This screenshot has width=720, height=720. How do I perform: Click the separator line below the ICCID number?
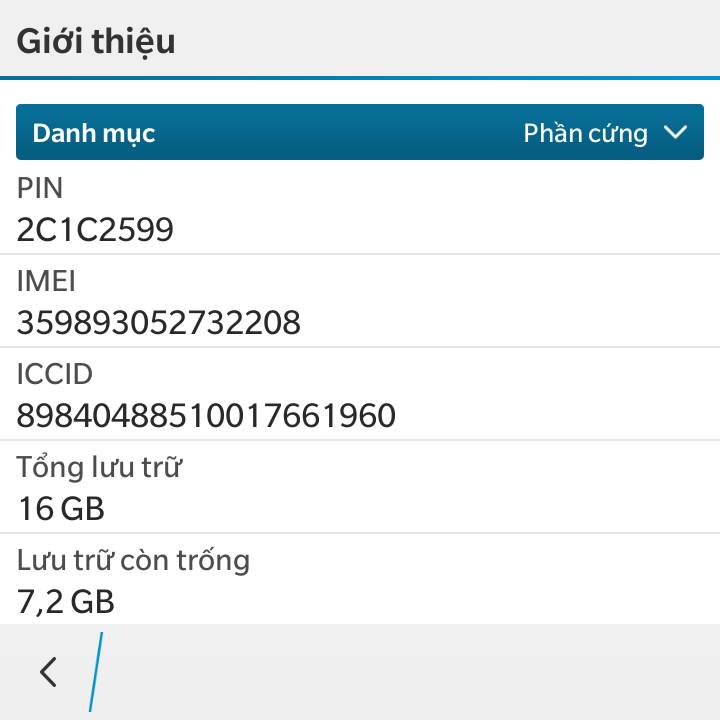tap(360, 440)
